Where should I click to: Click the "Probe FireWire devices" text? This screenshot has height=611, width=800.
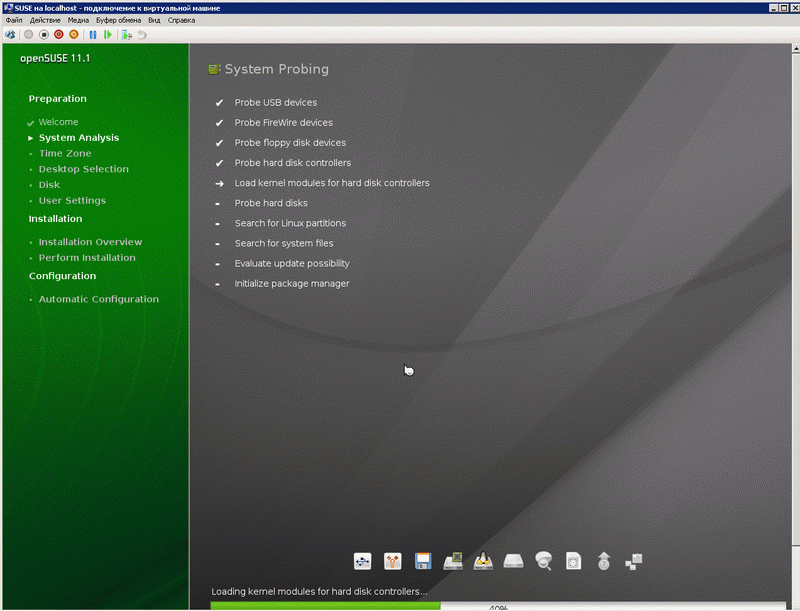point(284,122)
